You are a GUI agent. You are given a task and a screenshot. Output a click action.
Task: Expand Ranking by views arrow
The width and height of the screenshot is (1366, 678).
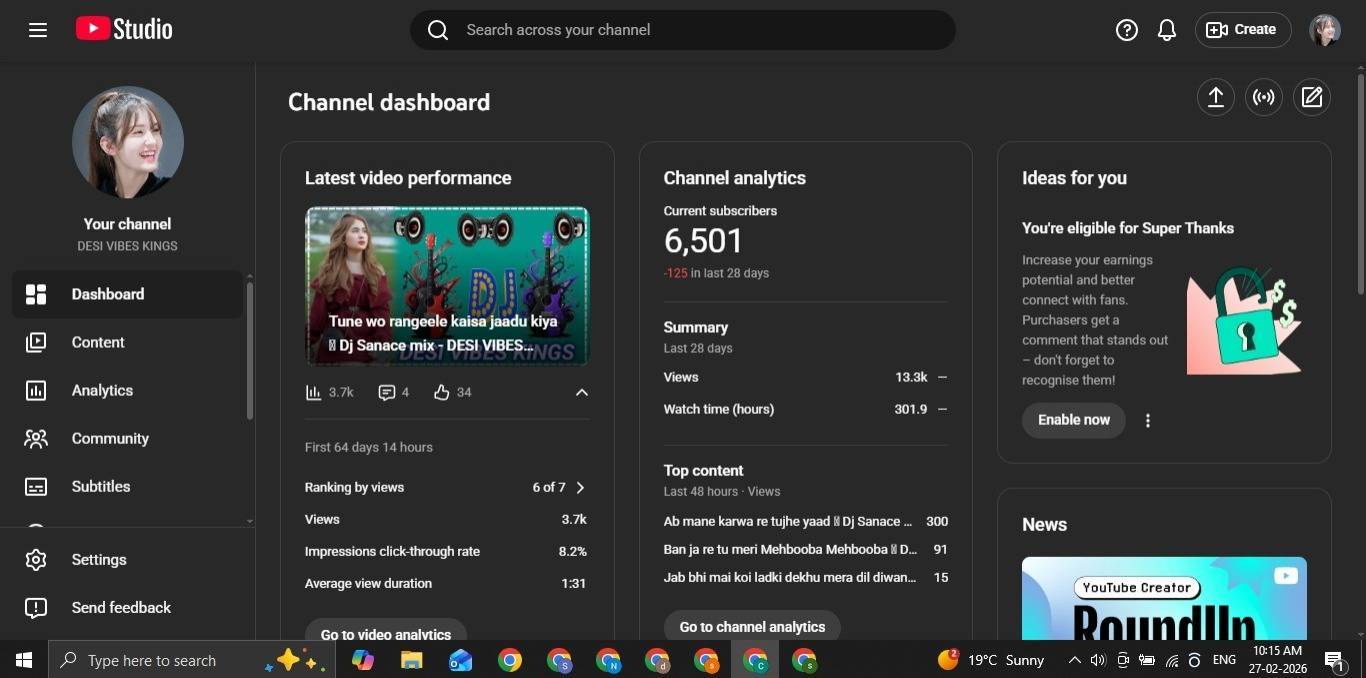[x=580, y=488]
